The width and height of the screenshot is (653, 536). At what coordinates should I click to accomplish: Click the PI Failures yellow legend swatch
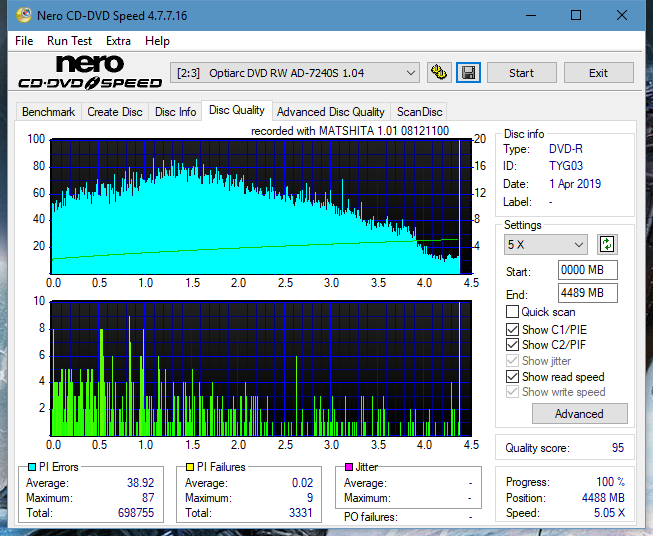(x=190, y=467)
